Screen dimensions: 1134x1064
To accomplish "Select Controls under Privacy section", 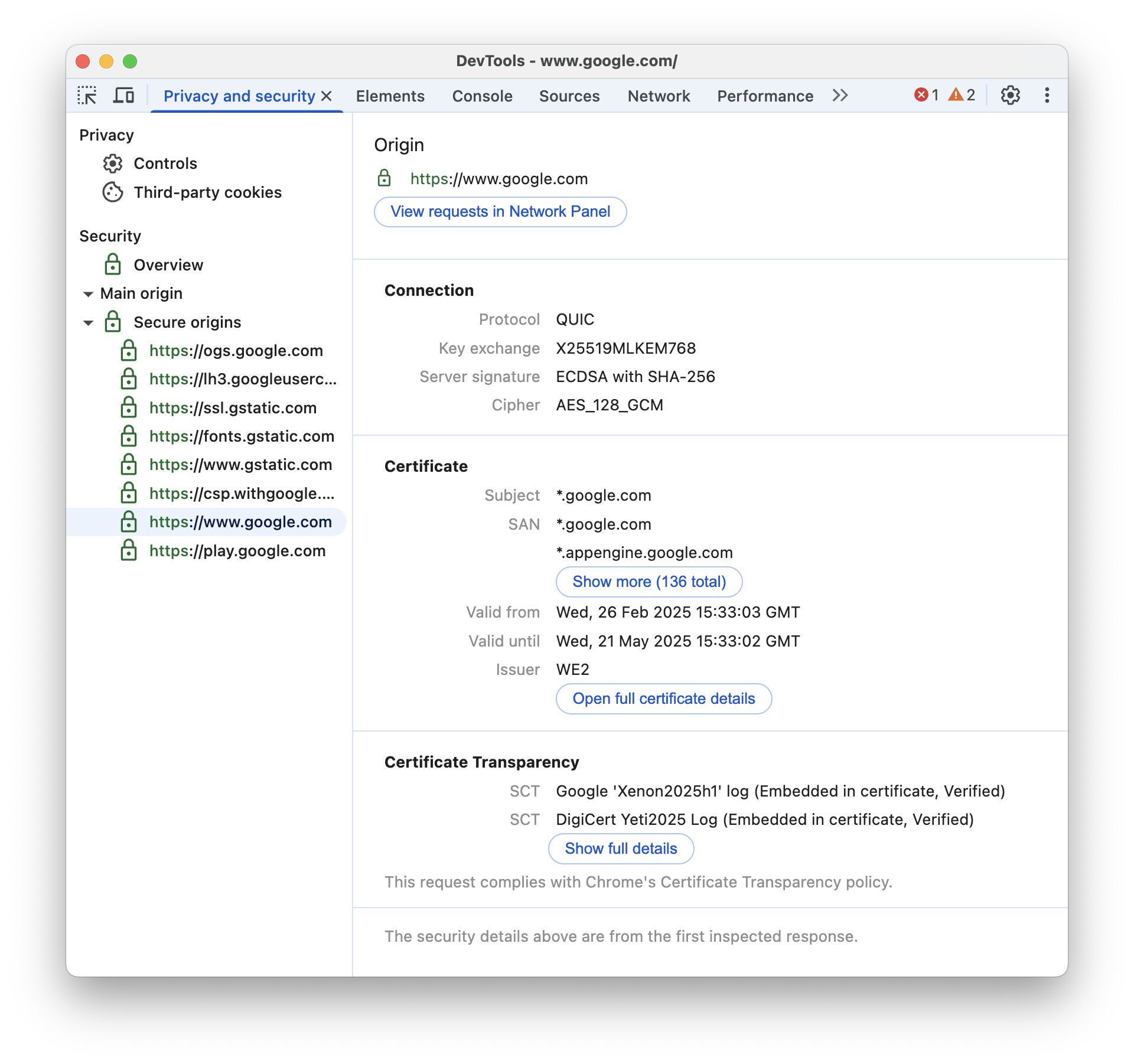I will click(165, 163).
